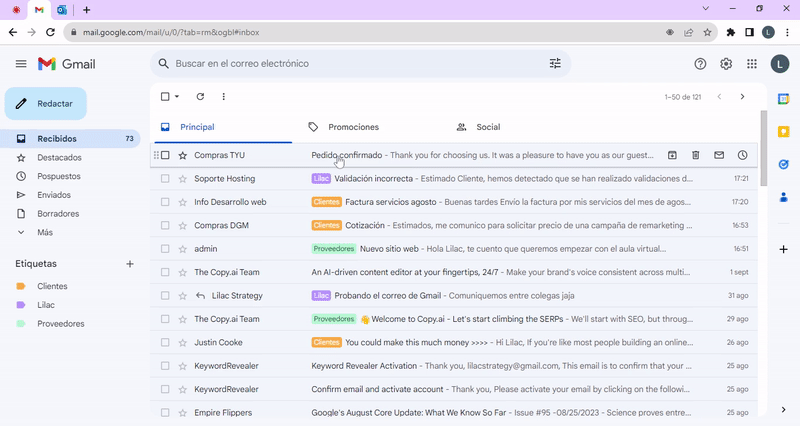Delete the Compras TYU email with trash icon

tap(695, 155)
